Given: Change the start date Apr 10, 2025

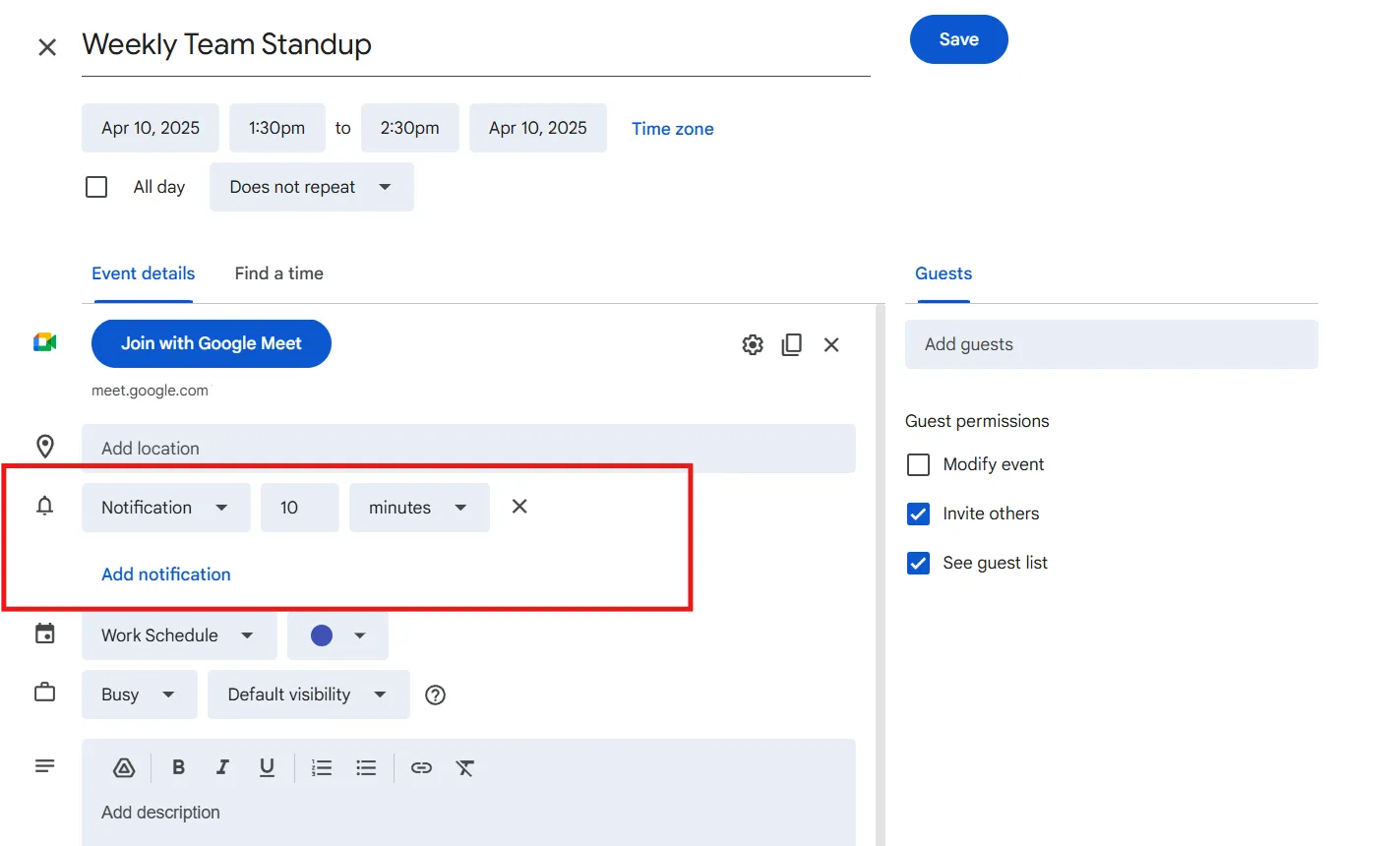Looking at the screenshot, I should pos(151,128).
